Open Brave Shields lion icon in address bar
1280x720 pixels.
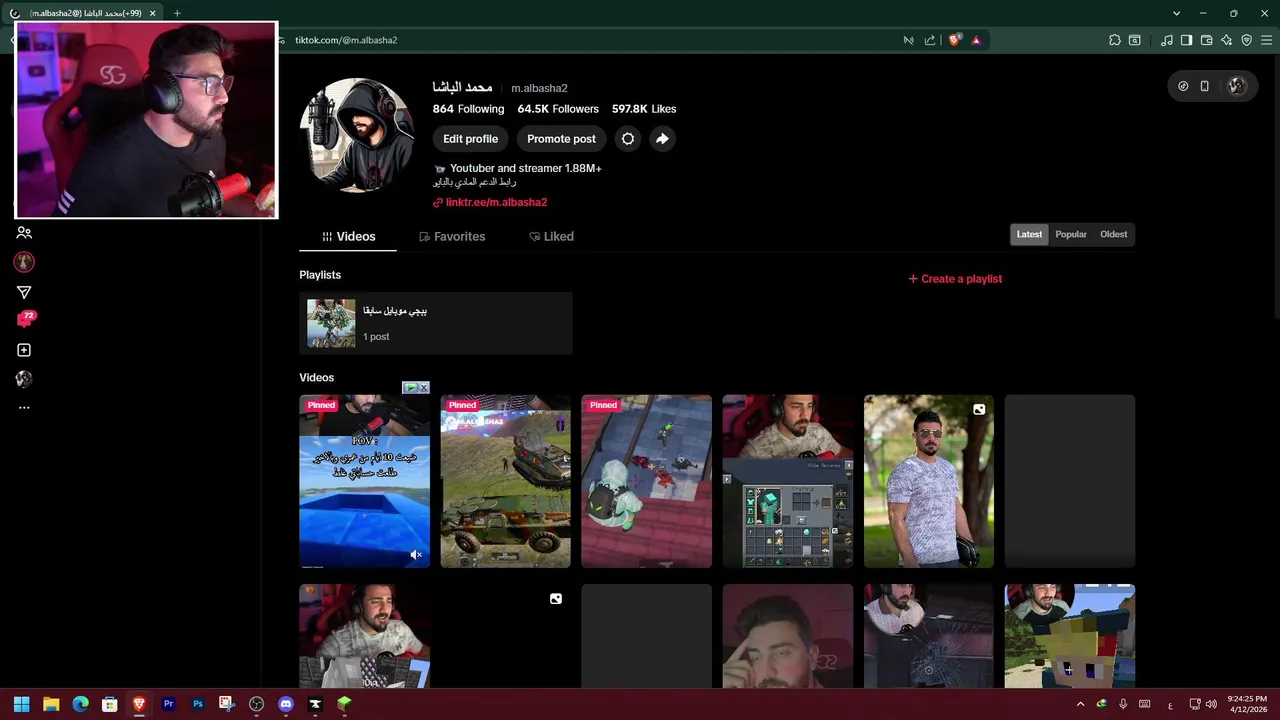(955, 40)
